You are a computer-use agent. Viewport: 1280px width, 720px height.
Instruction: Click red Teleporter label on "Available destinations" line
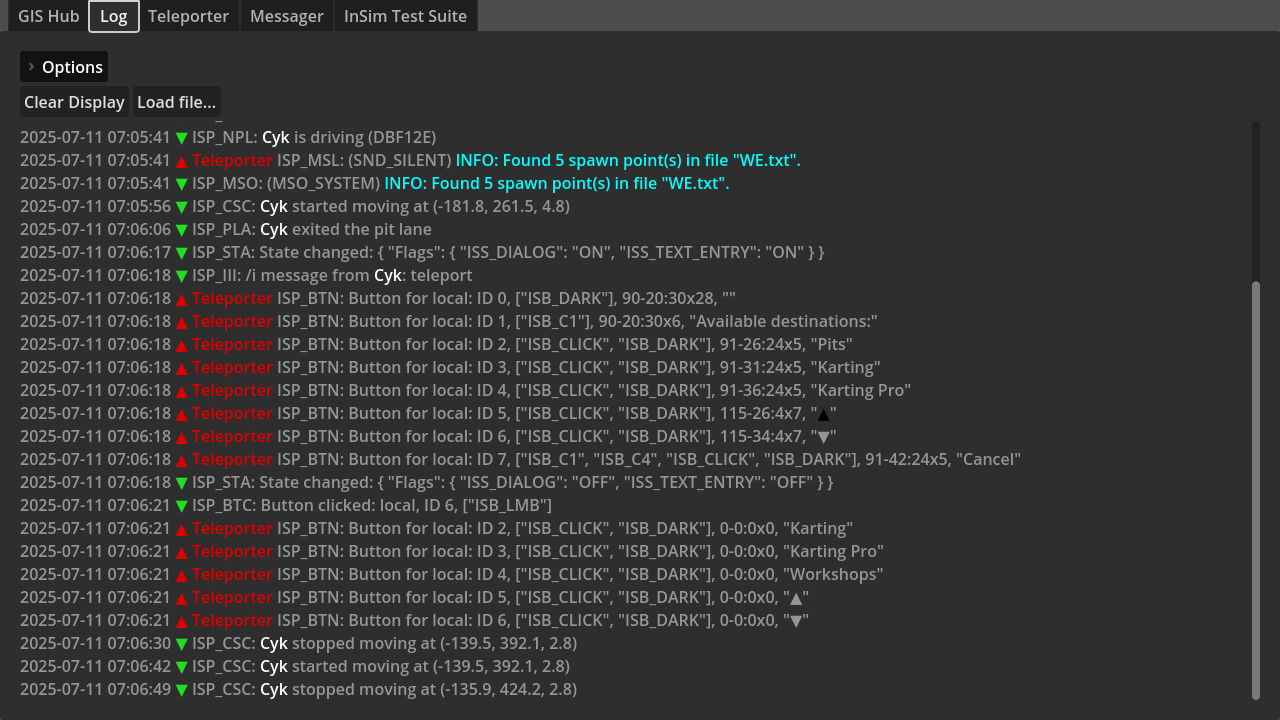[x=232, y=321]
